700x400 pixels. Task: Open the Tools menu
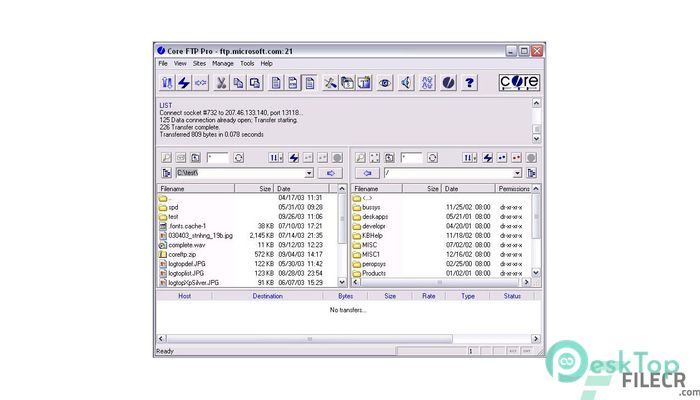247,63
